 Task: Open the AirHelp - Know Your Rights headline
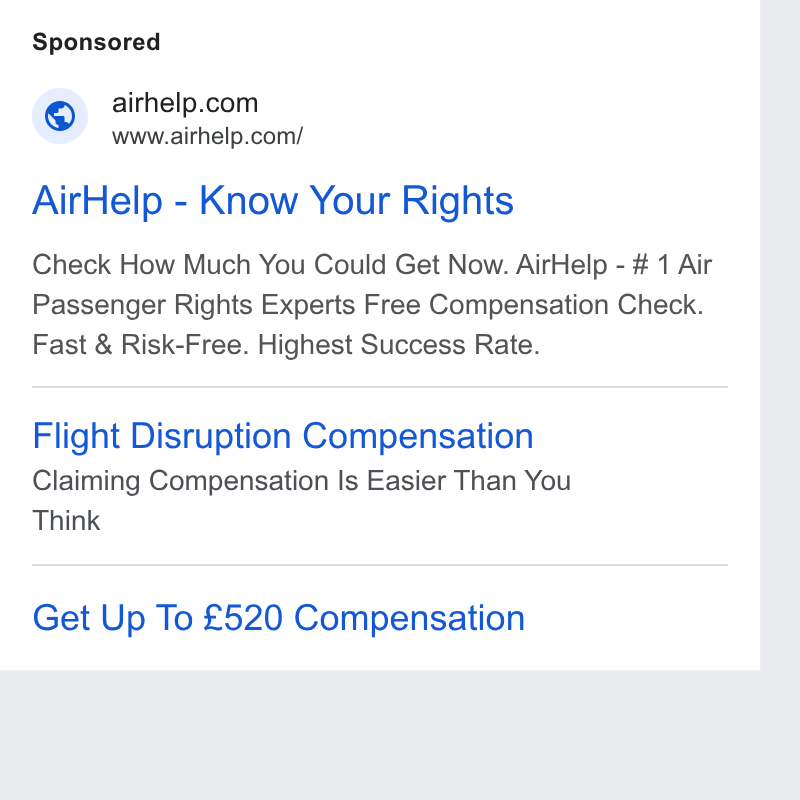[273, 201]
